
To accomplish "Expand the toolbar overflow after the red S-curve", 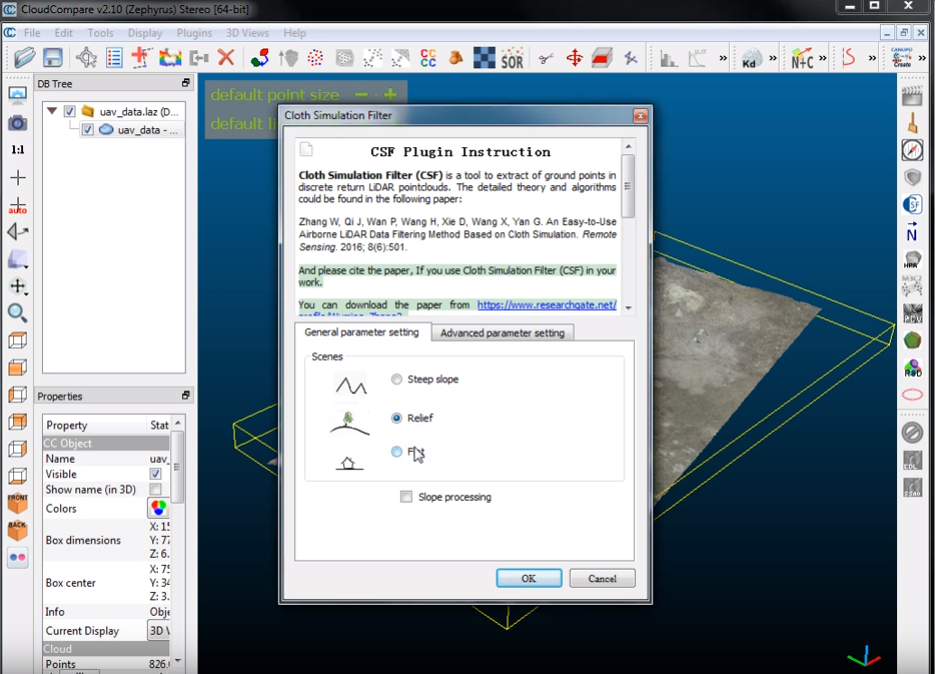I will 872,58.
